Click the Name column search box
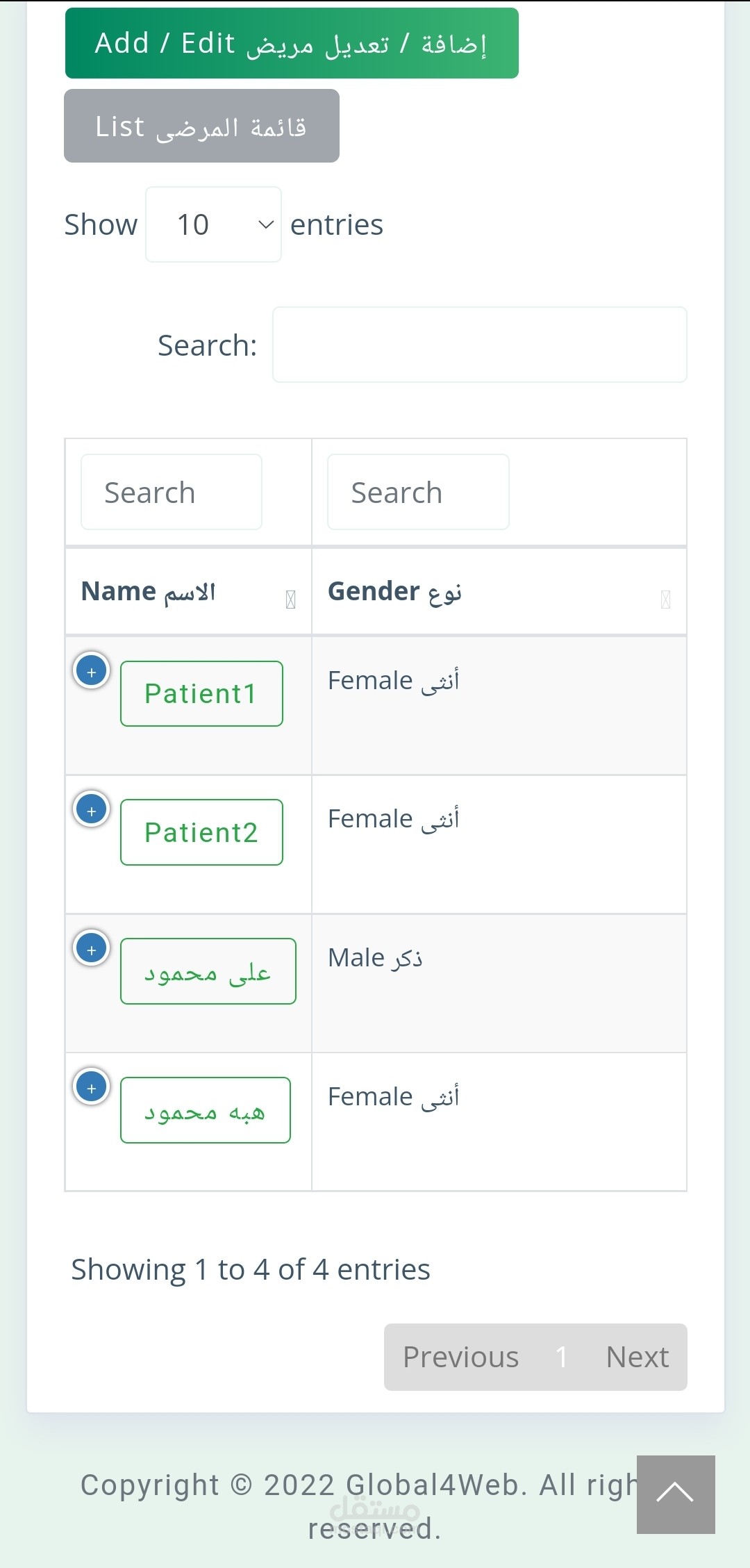Image resolution: width=750 pixels, height=1568 pixels. (x=171, y=491)
